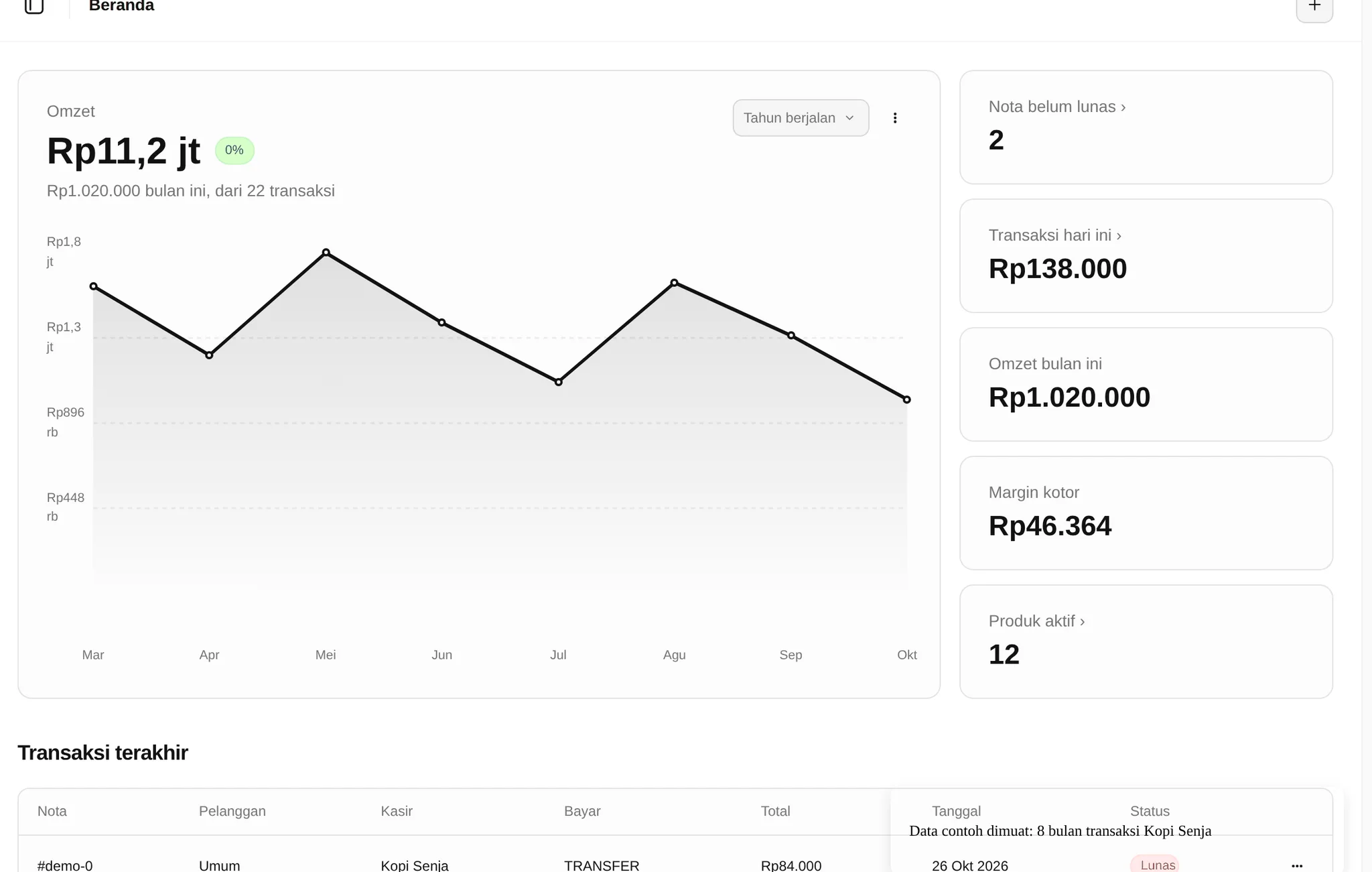The width and height of the screenshot is (1372, 872).
Task: Click the Status column header
Action: 1150,811
